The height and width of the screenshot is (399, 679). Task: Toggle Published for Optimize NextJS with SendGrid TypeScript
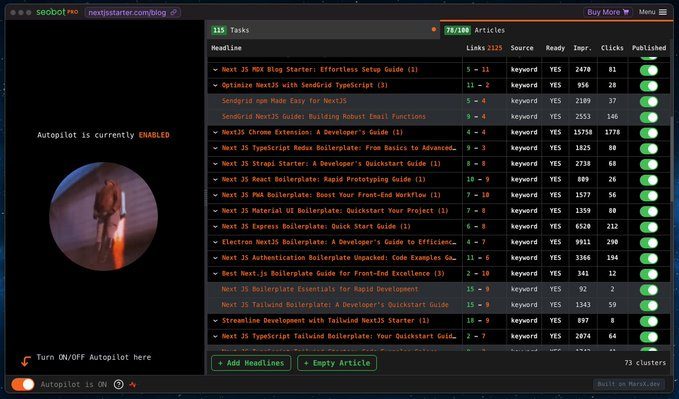(649, 85)
